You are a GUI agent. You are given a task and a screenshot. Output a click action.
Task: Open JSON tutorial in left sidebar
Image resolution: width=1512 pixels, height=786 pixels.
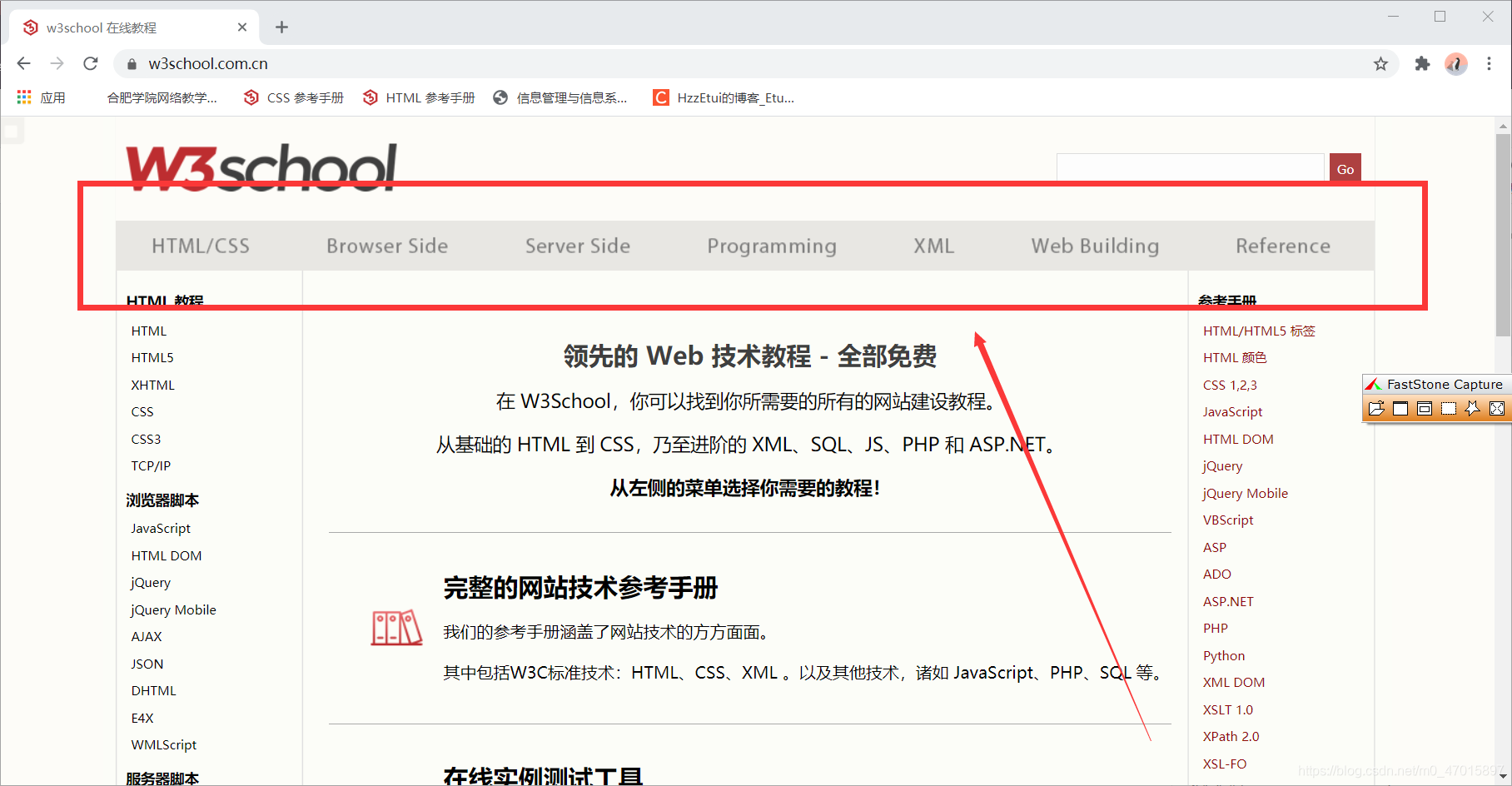coord(147,664)
